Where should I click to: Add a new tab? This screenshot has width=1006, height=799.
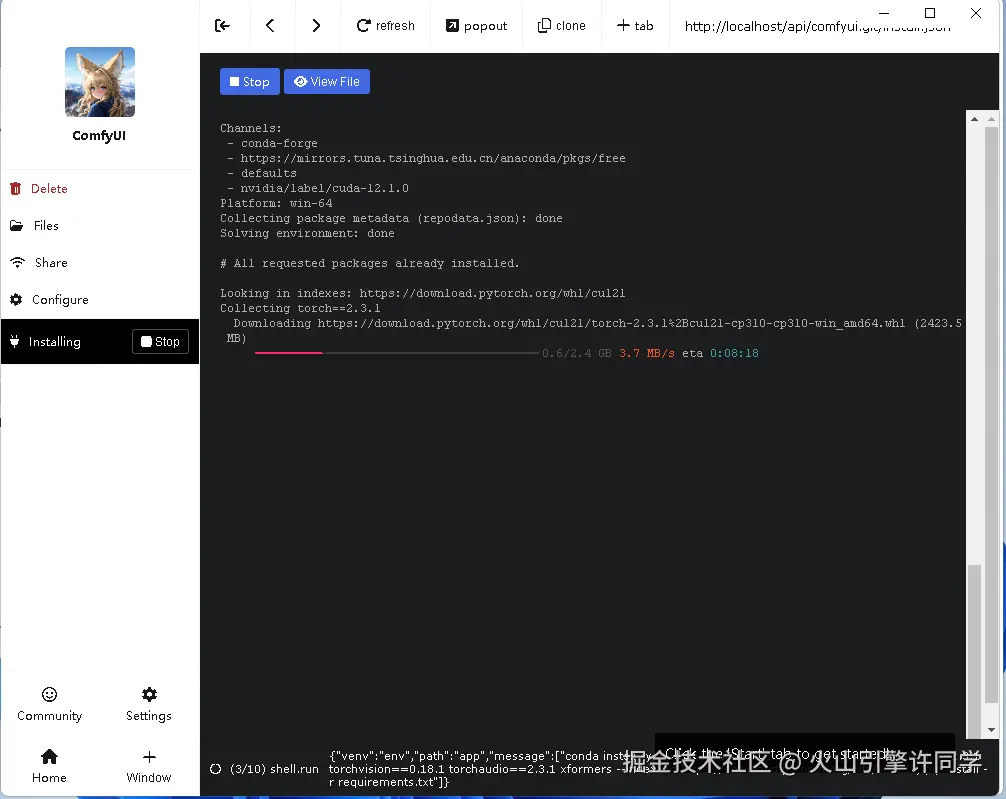tap(635, 26)
